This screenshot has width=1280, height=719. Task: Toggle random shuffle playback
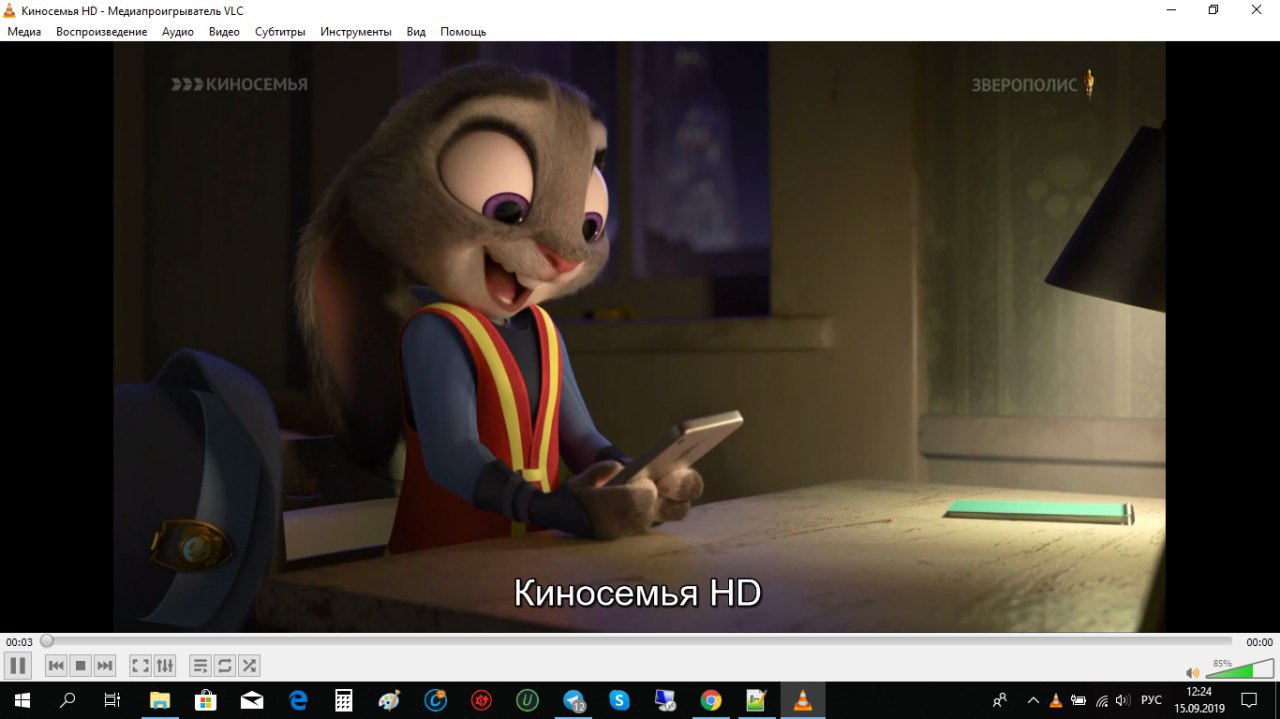[x=249, y=665]
